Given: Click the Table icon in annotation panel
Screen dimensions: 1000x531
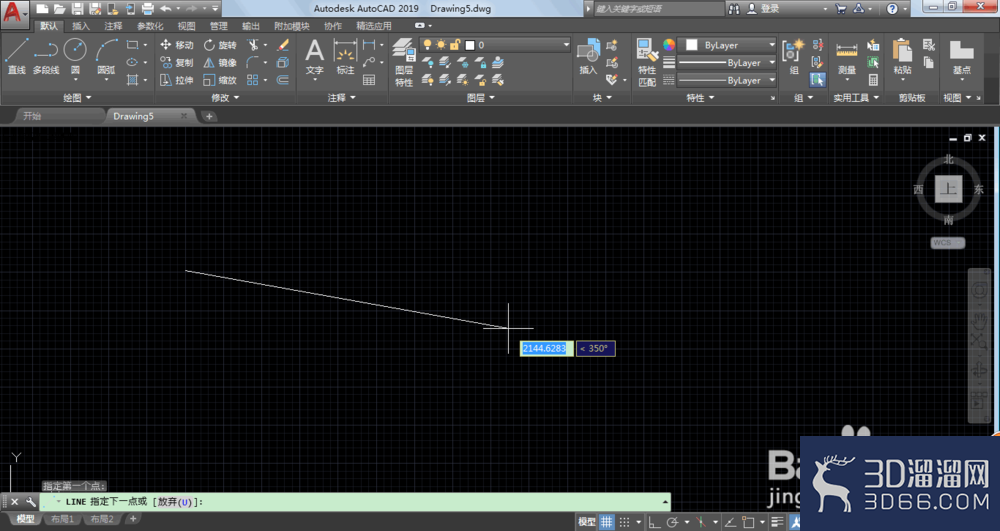Looking at the screenshot, I should click(x=369, y=80).
